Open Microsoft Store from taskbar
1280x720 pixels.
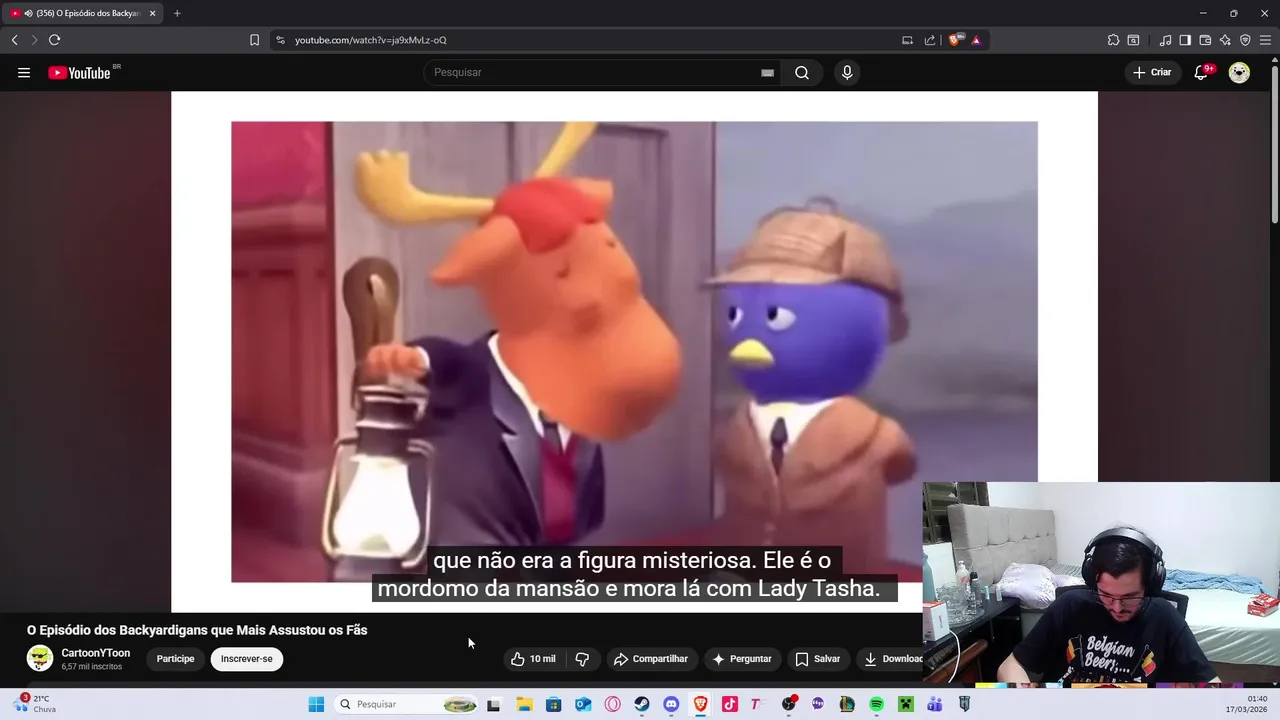[553, 704]
